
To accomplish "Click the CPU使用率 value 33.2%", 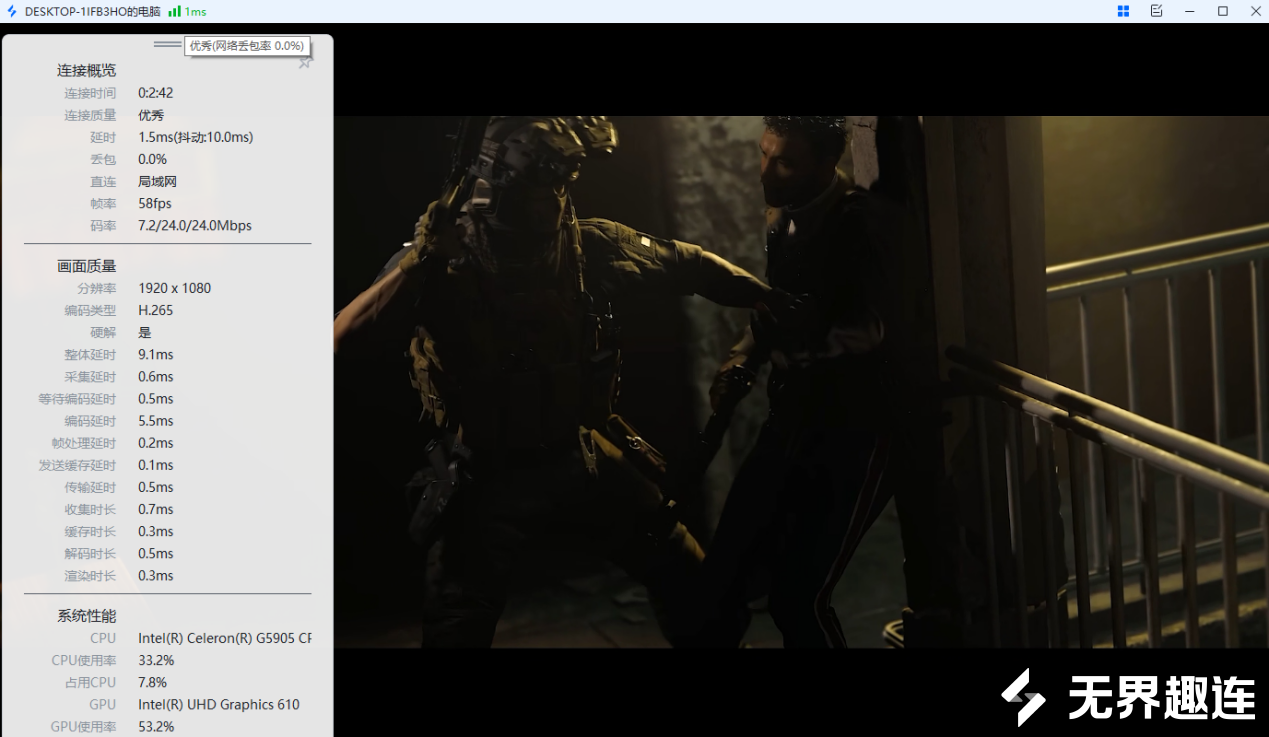I will pyautogui.click(x=157, y=660).
